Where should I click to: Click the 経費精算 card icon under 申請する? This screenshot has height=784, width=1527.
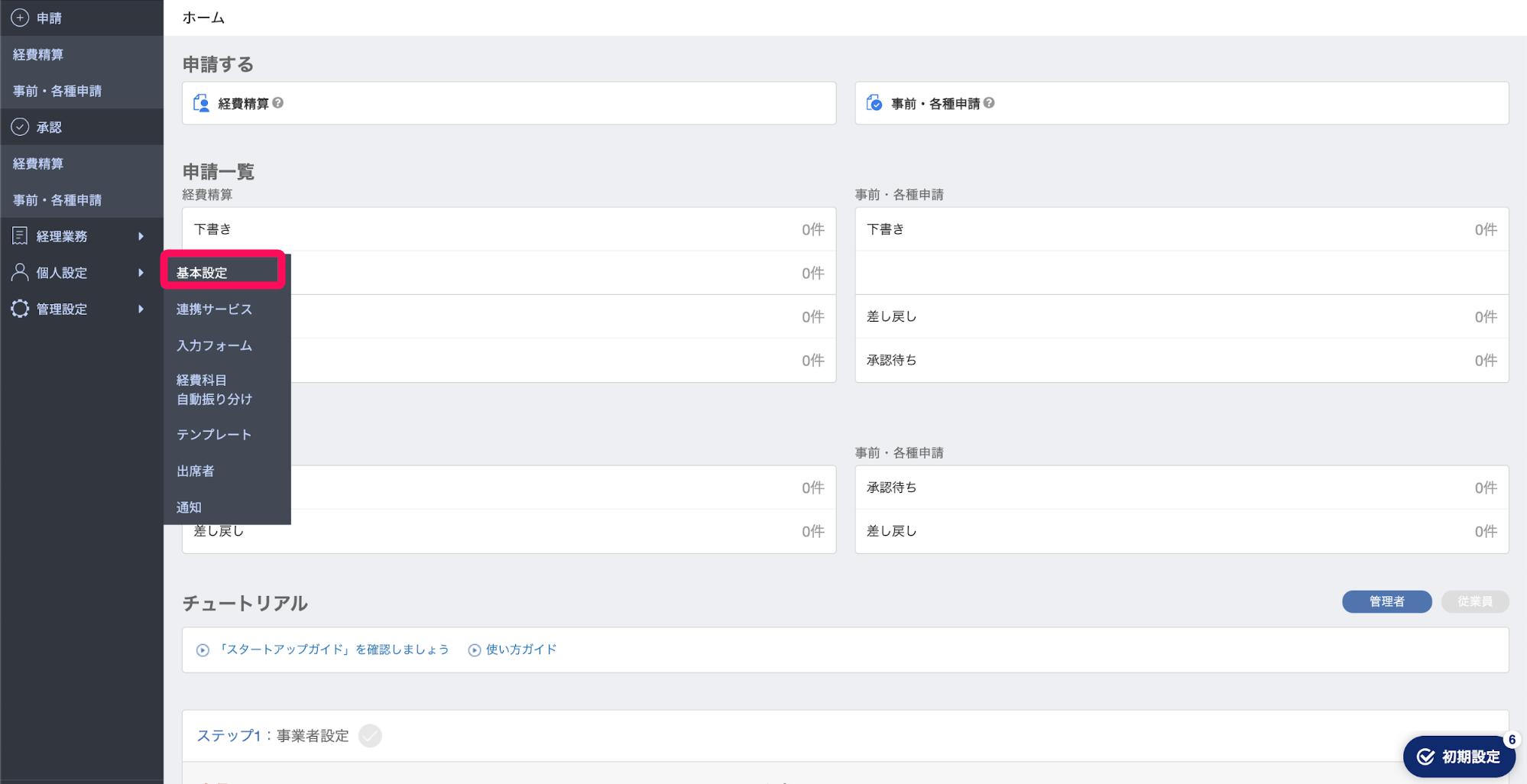pos(201,103)
